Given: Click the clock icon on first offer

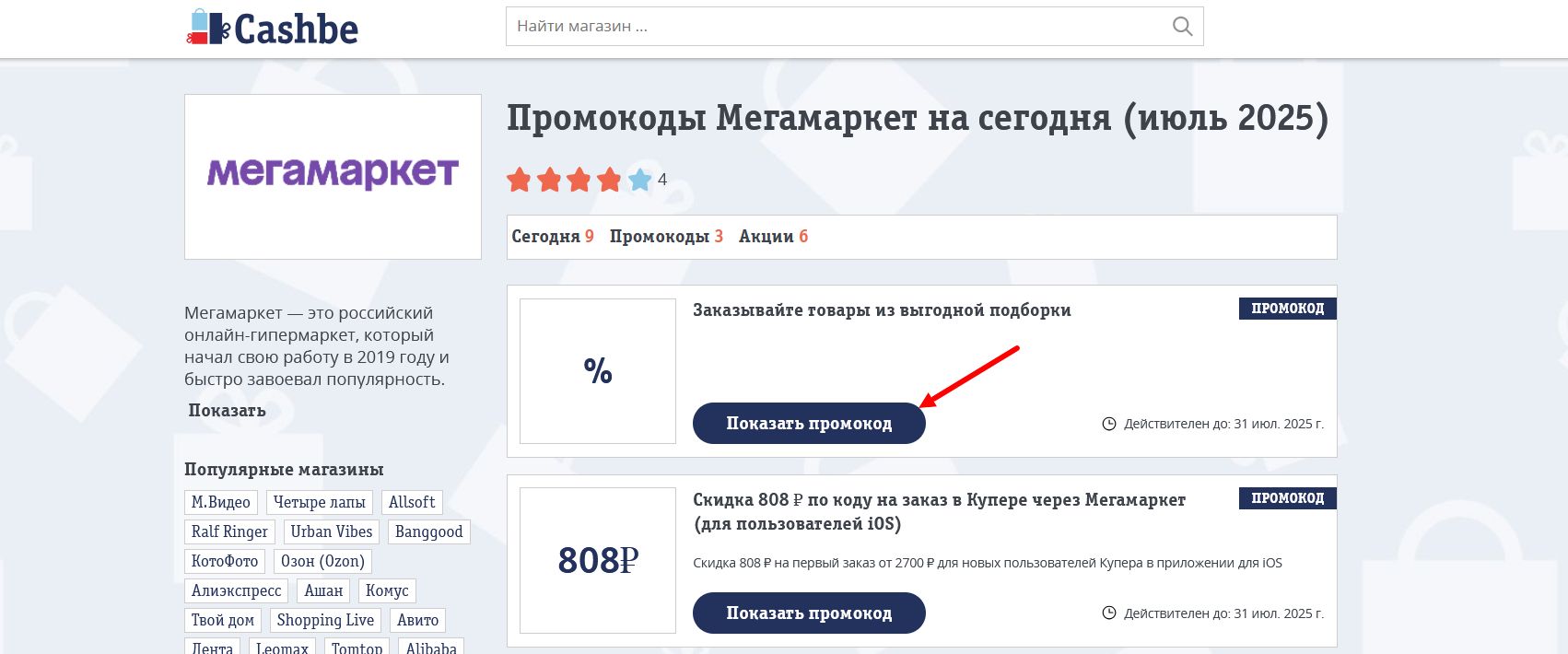Looking at the screenshot, I should pos(1109,424).
